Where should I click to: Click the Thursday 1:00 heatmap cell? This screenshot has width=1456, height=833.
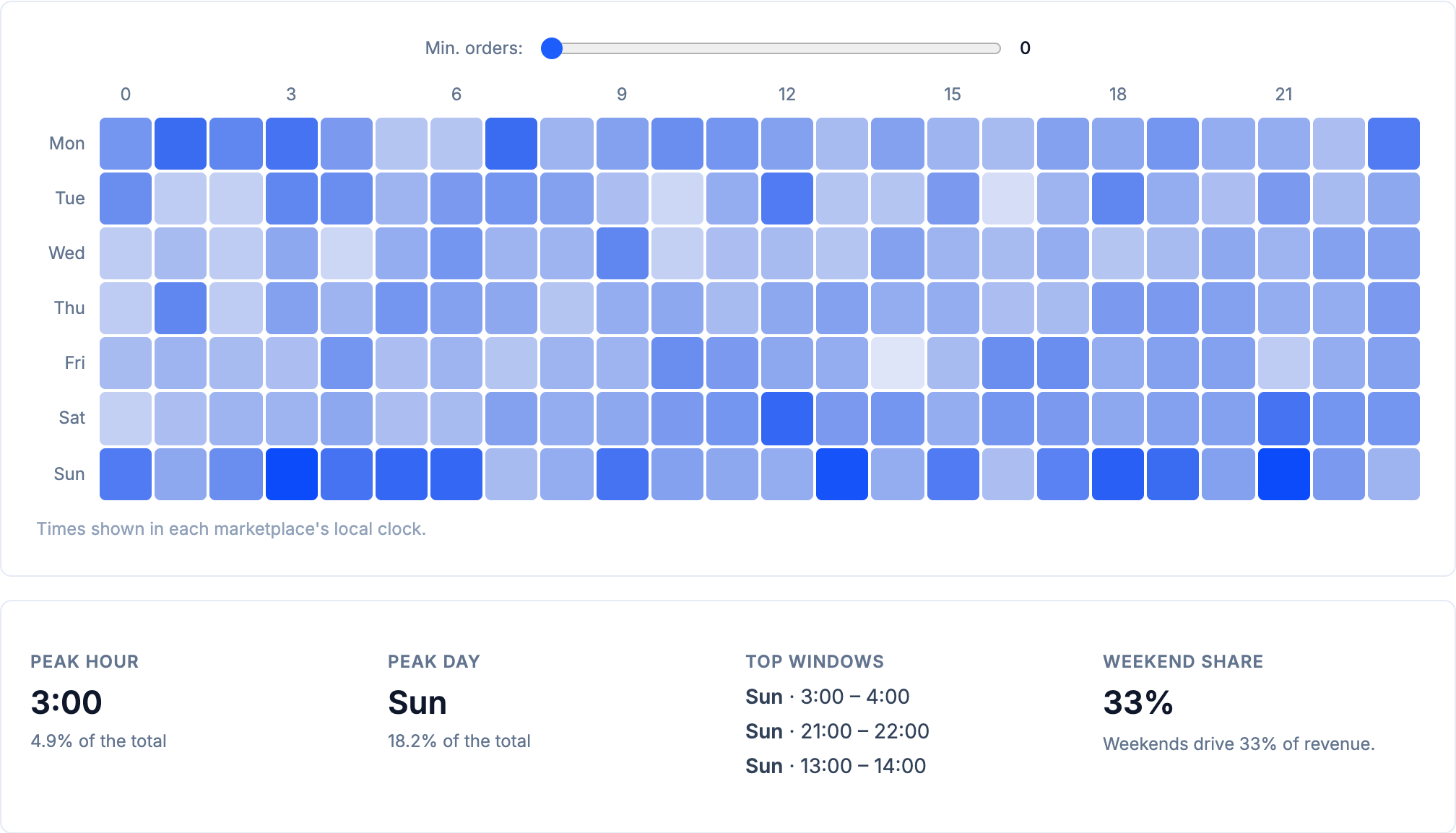181,308
